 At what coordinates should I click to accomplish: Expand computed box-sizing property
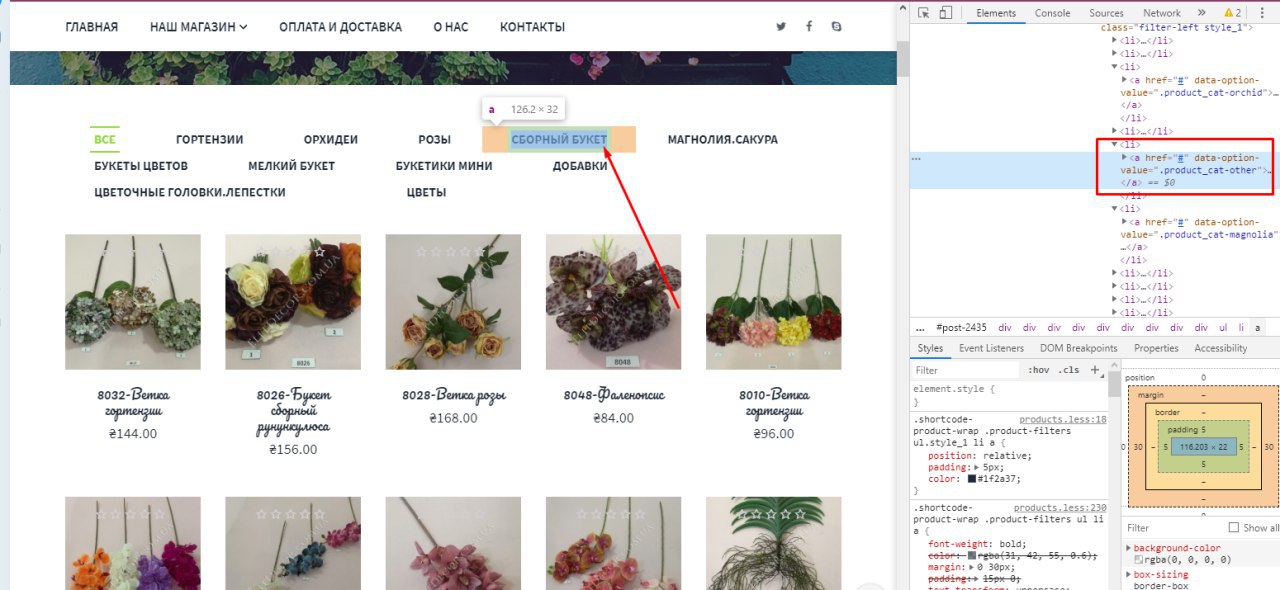point(1130,575)
